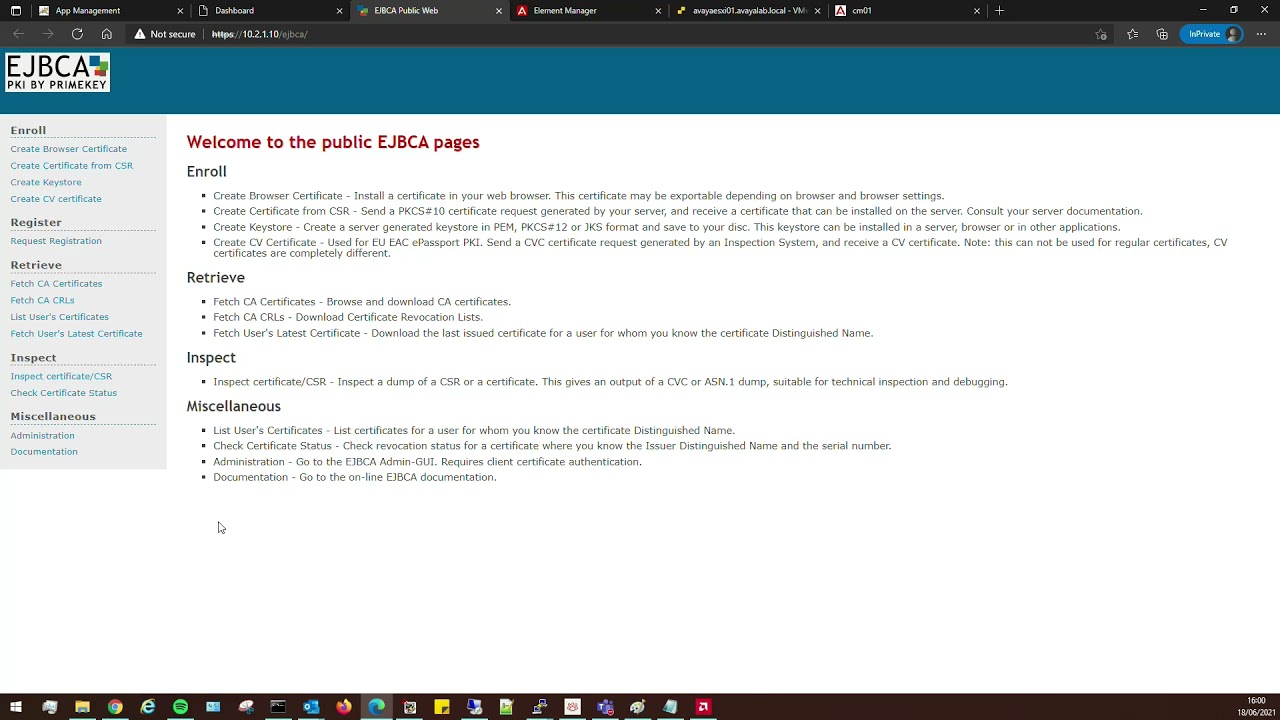
Task: Open browser Settings and more menu
Action: [1261, 34]
